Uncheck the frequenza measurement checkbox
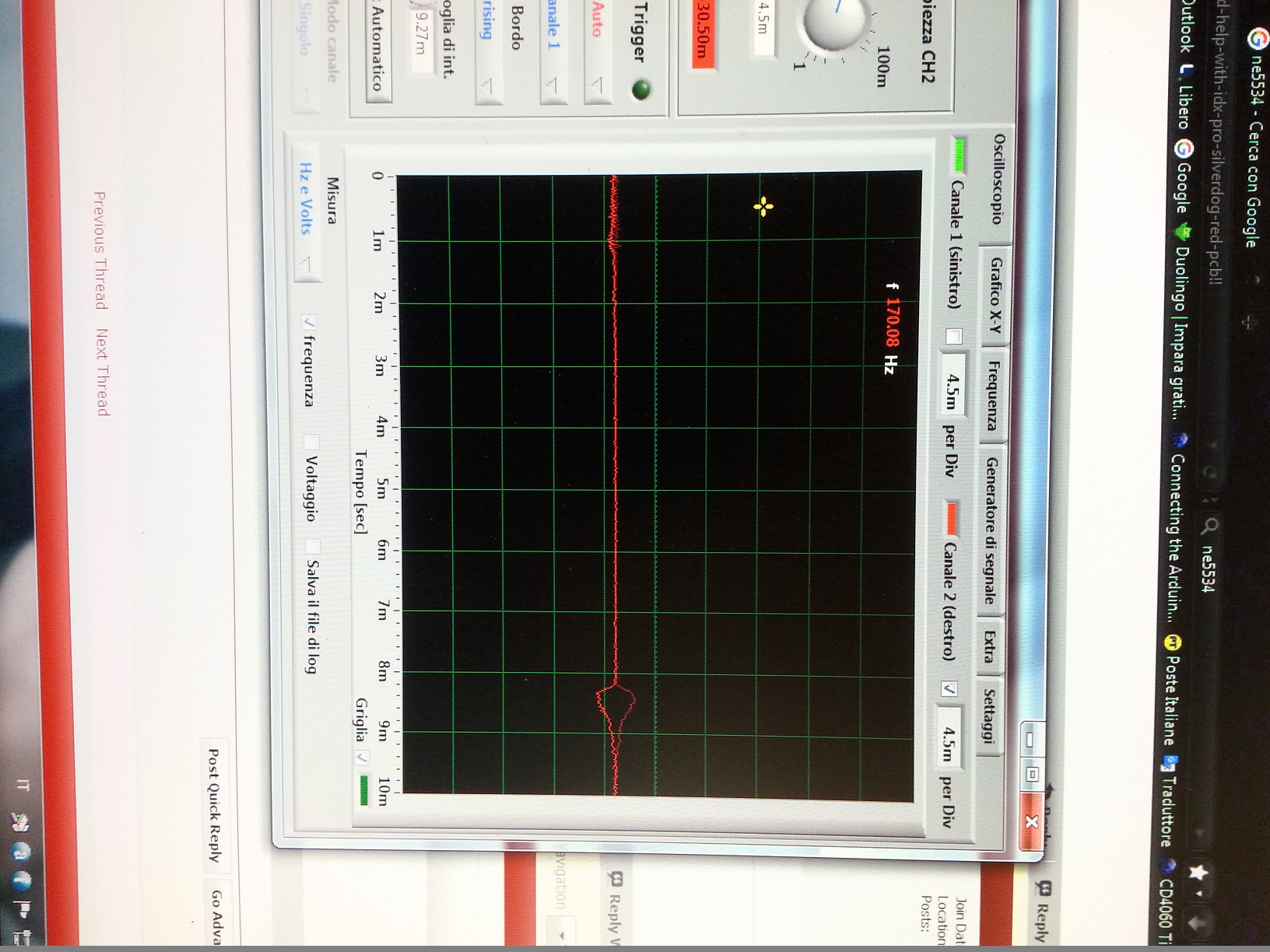 pos(309,322)
